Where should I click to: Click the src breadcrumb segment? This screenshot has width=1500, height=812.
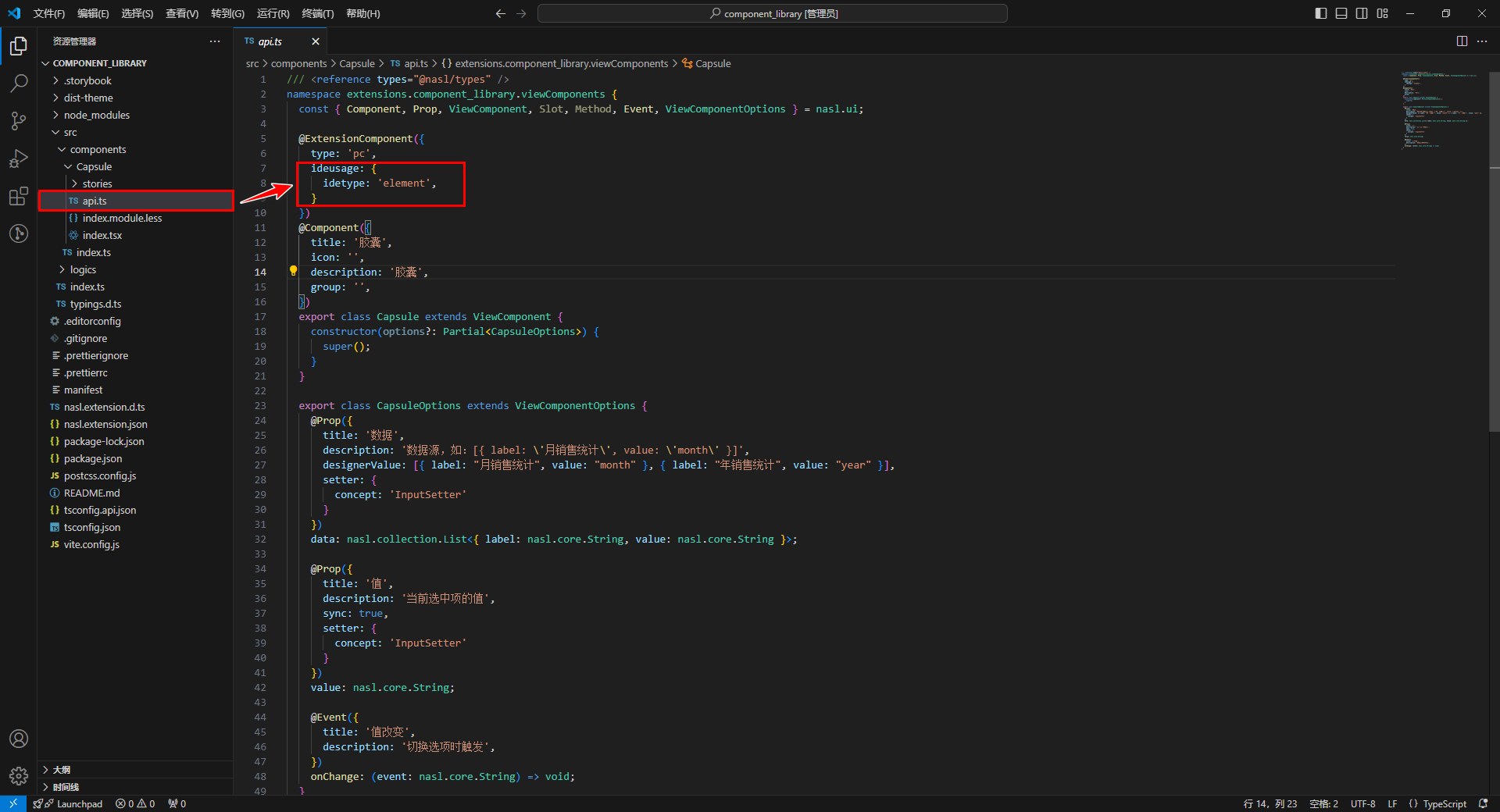252,63
